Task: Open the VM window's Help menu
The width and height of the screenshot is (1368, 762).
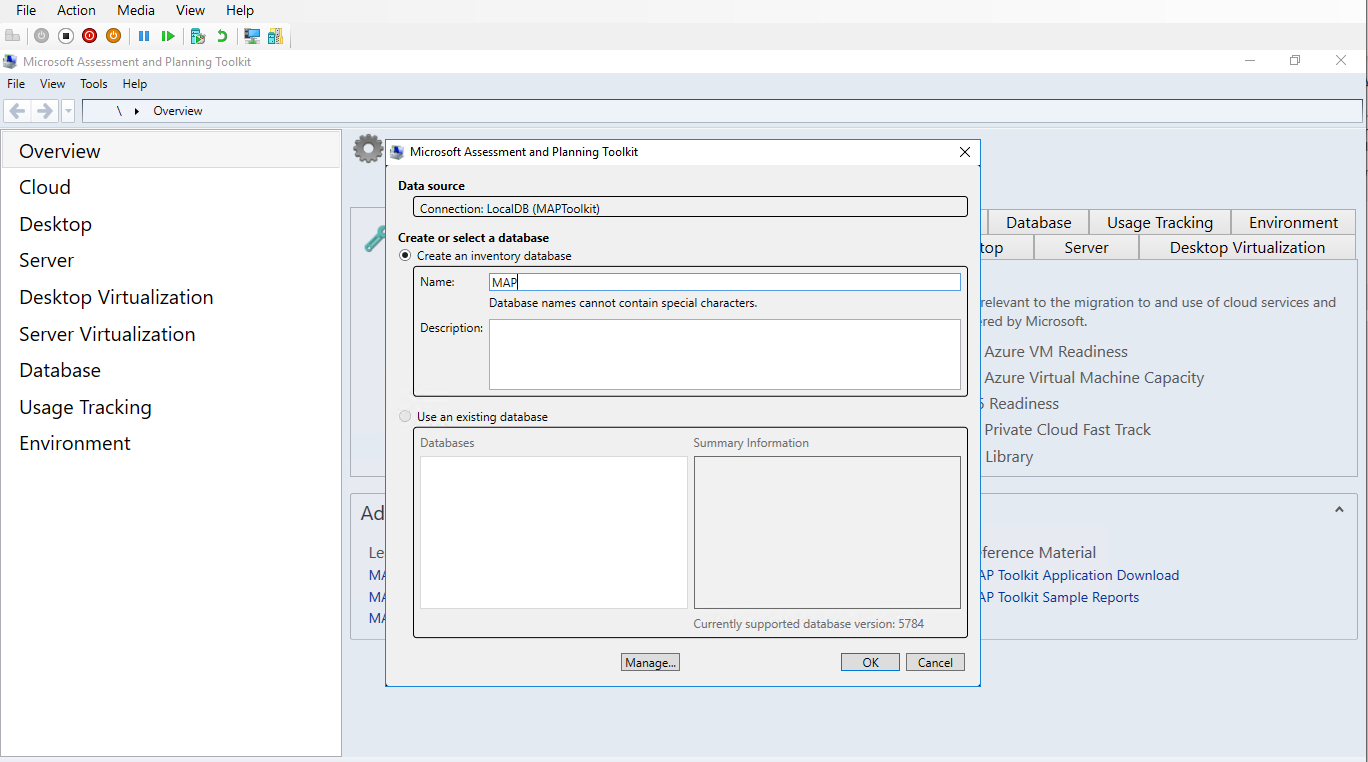Action: 240,10
